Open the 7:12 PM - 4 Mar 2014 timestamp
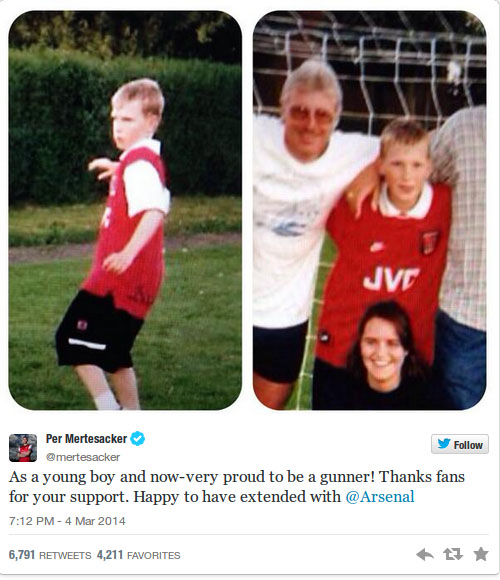 tap(67, 521)
